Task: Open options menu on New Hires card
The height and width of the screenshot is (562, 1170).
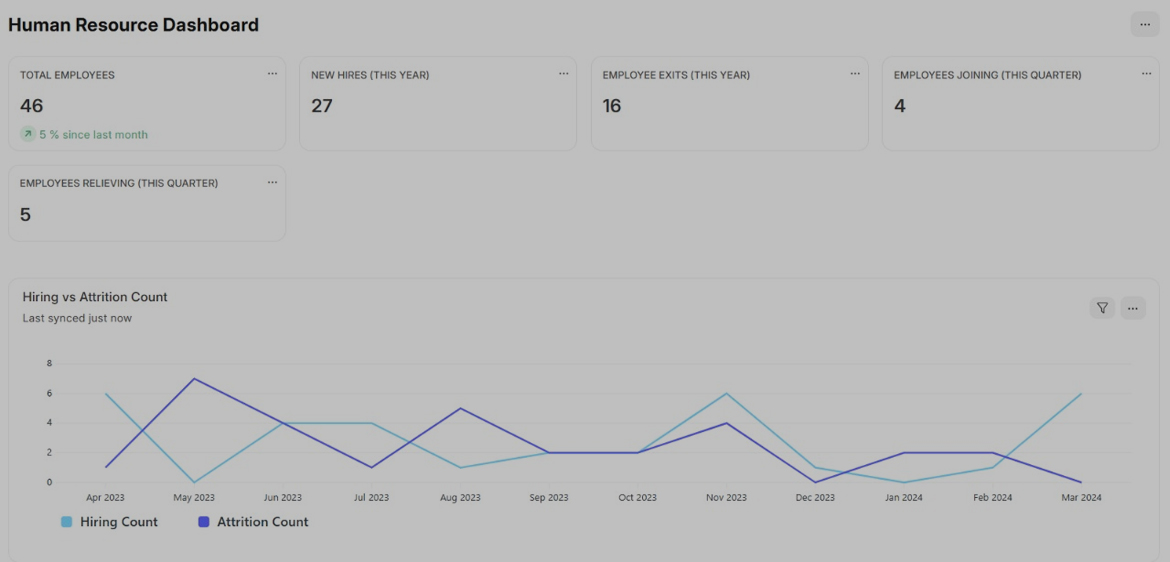Action: point(563,74)
